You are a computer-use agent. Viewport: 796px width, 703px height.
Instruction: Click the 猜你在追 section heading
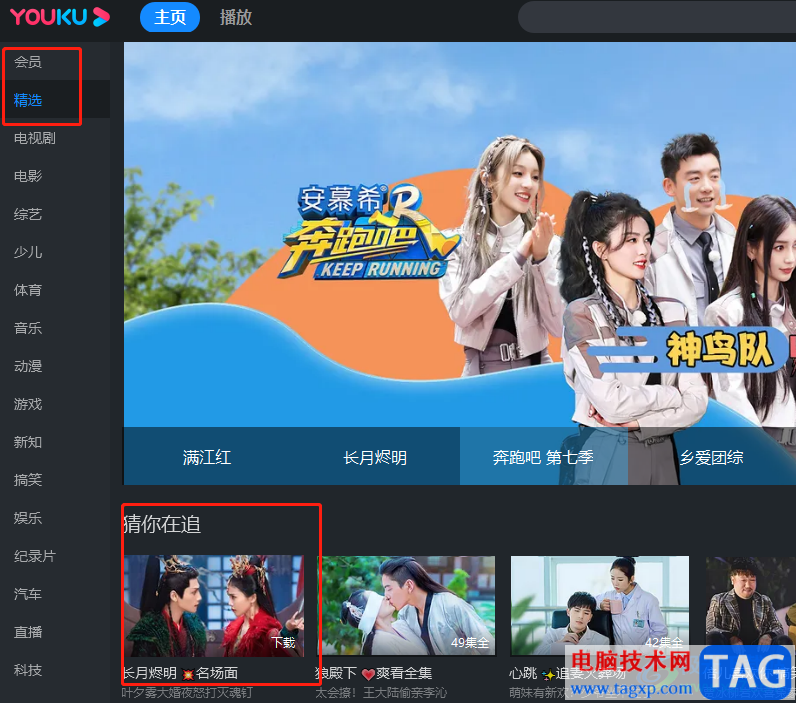[162, 524]
